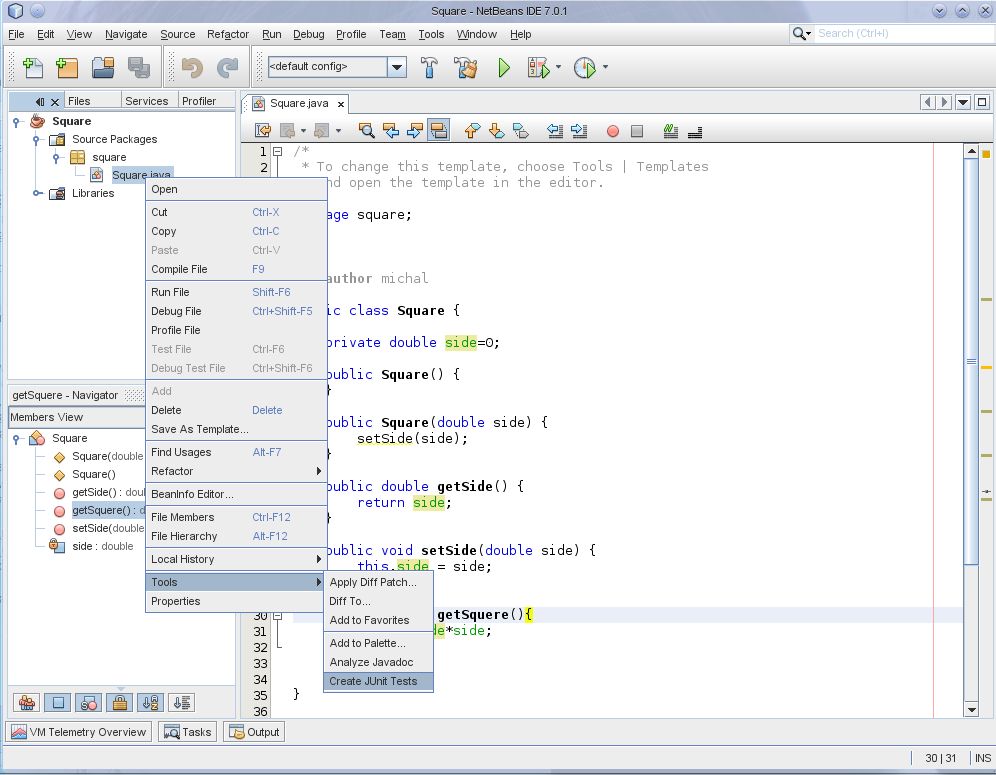Image resolution: width=996 pixels, height=775 pixels.
Task: Open Debug Project dropdown arrow
Action: click(558, 67)
